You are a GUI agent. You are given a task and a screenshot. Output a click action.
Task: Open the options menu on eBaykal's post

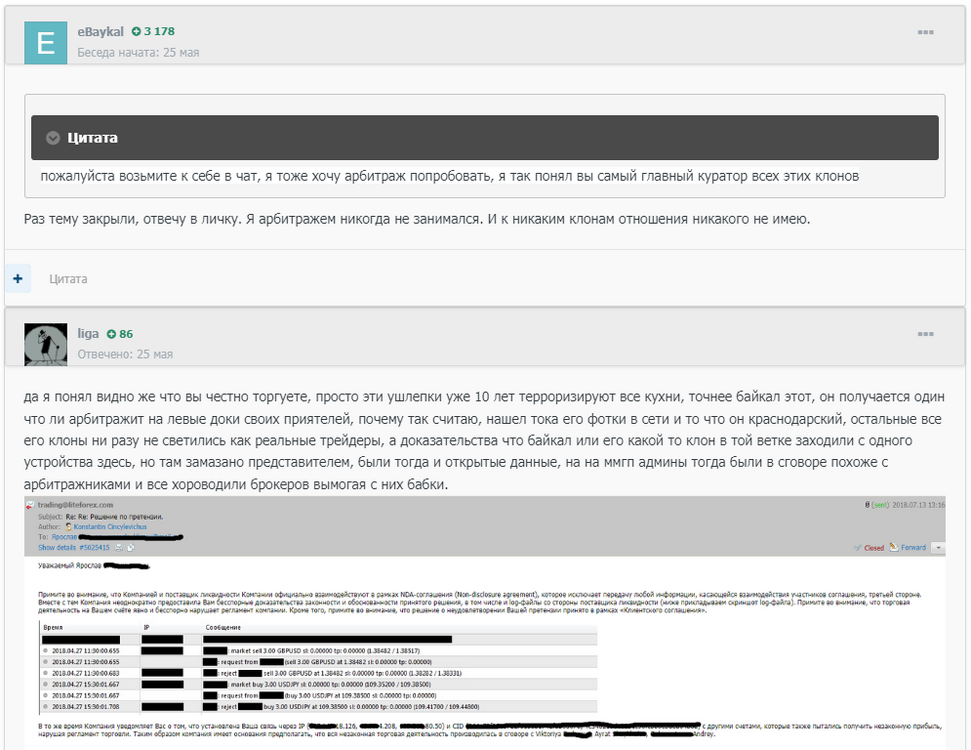925,32
